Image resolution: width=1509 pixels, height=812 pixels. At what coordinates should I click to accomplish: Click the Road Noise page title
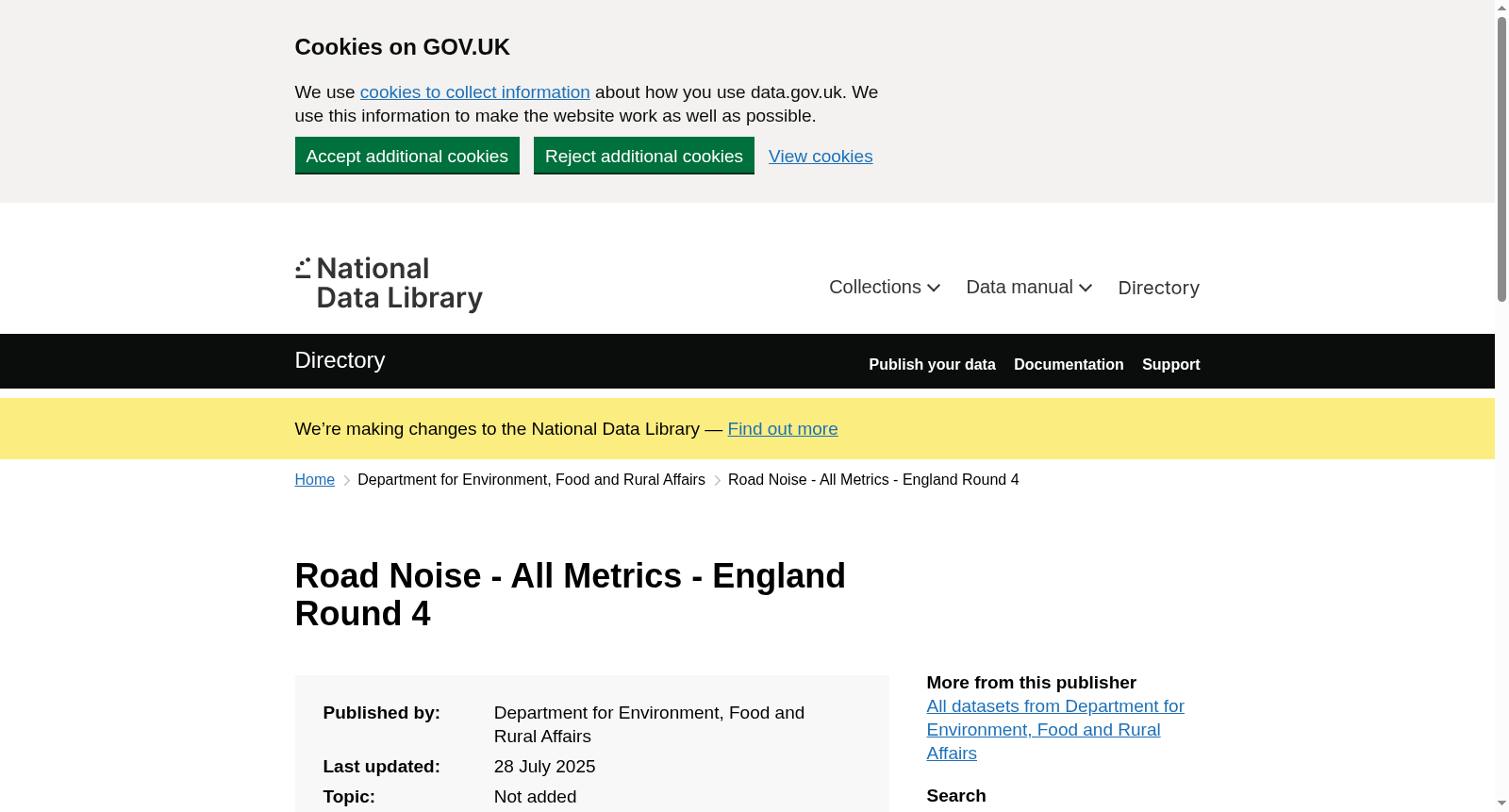click(x=570, y=595)
